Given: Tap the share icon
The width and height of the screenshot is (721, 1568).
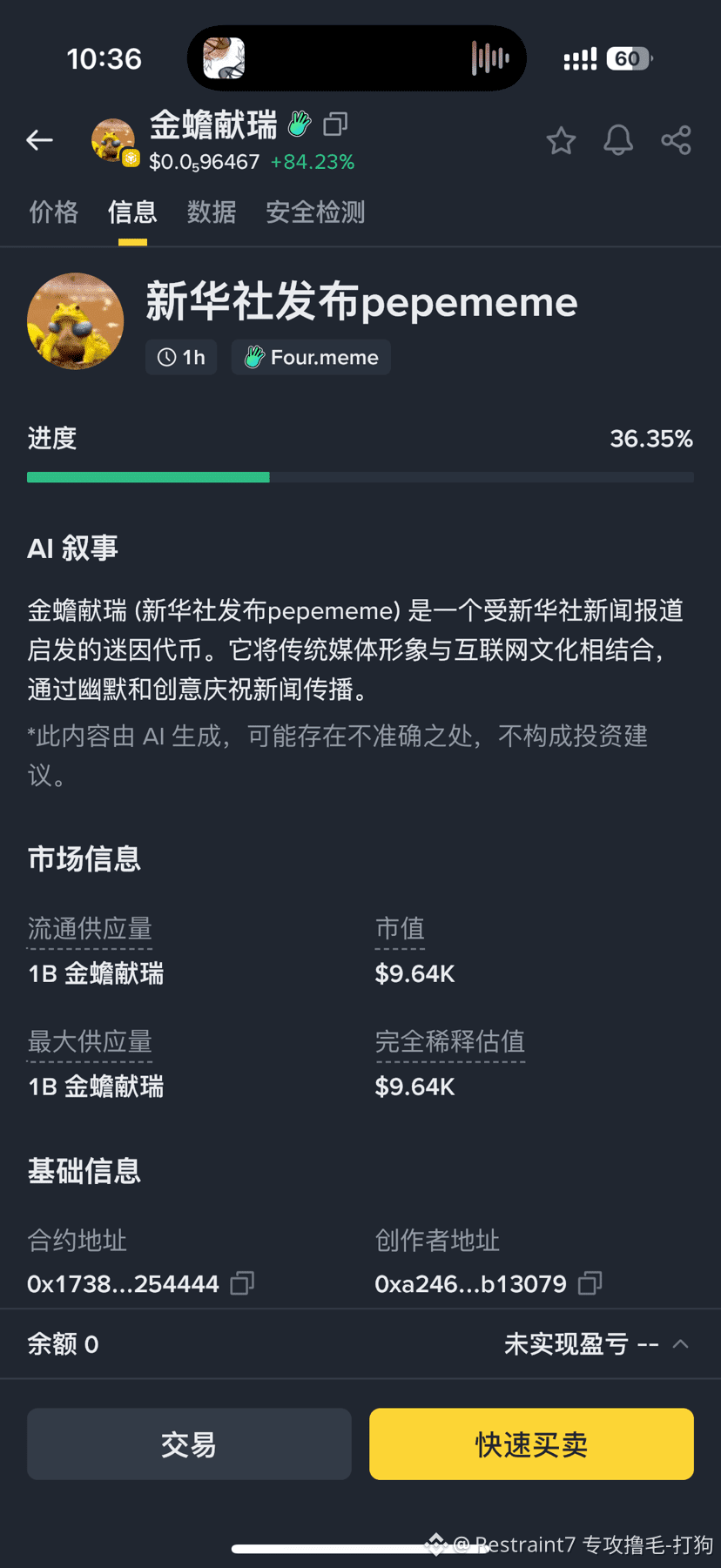Looking at the screenshot, I should [676, 140].
